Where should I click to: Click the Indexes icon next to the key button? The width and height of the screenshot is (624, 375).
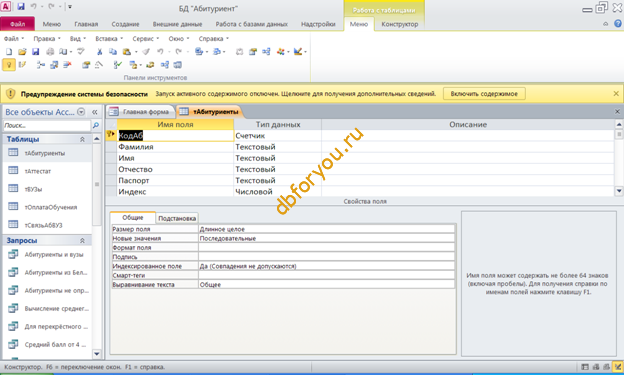point(22,64)
